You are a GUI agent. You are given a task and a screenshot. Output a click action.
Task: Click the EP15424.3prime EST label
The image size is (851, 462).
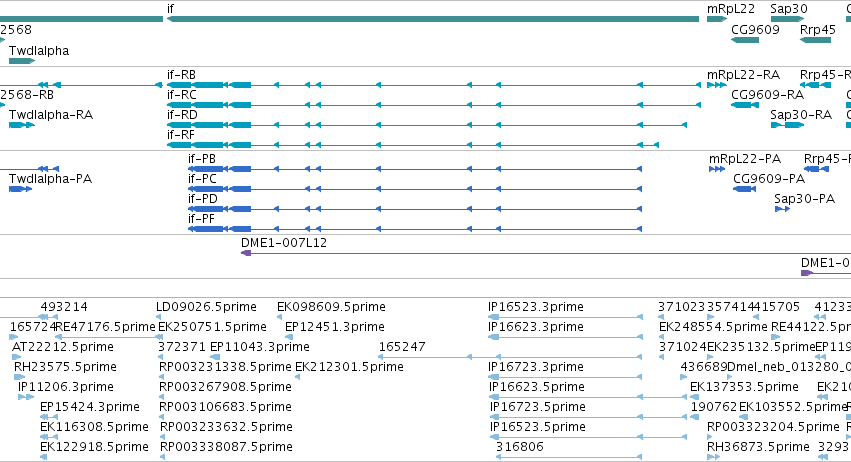pyautogui.click(x=90, y=407)
